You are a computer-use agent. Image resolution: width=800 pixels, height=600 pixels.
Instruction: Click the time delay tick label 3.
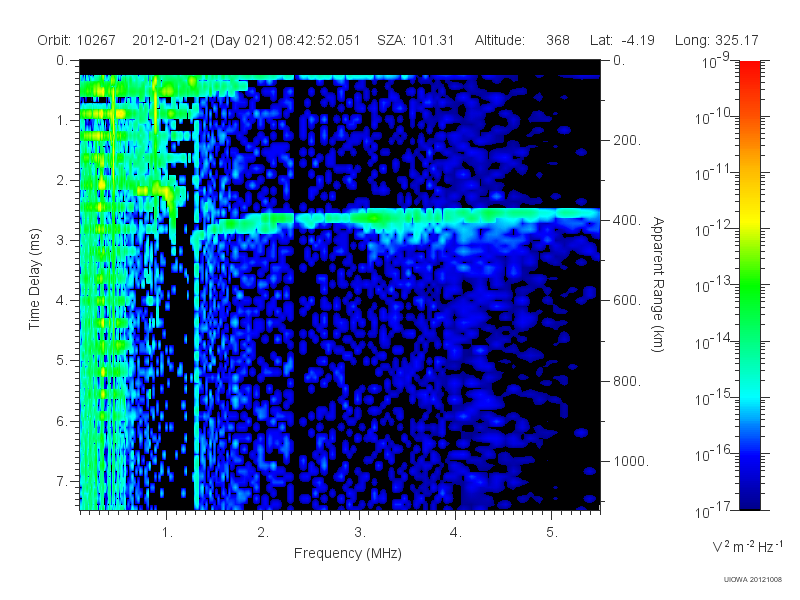(62, 240)
